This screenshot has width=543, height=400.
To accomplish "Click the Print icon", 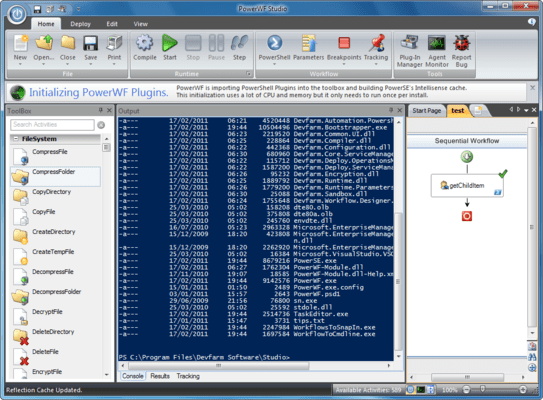I will [x=114, y=43].
